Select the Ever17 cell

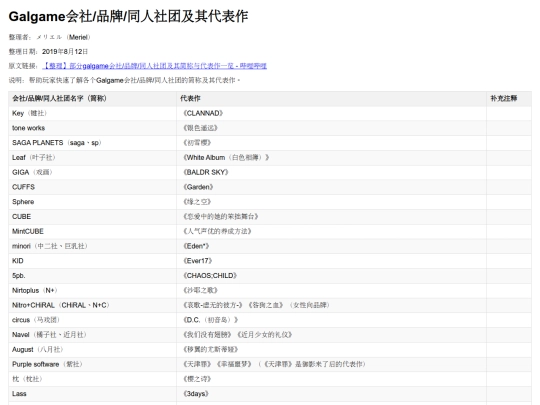coord(331,261)
